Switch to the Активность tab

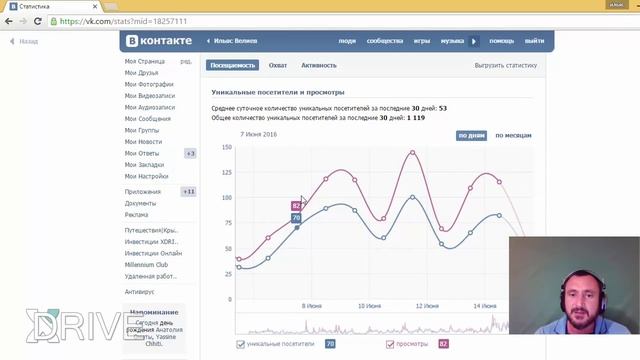319,65
